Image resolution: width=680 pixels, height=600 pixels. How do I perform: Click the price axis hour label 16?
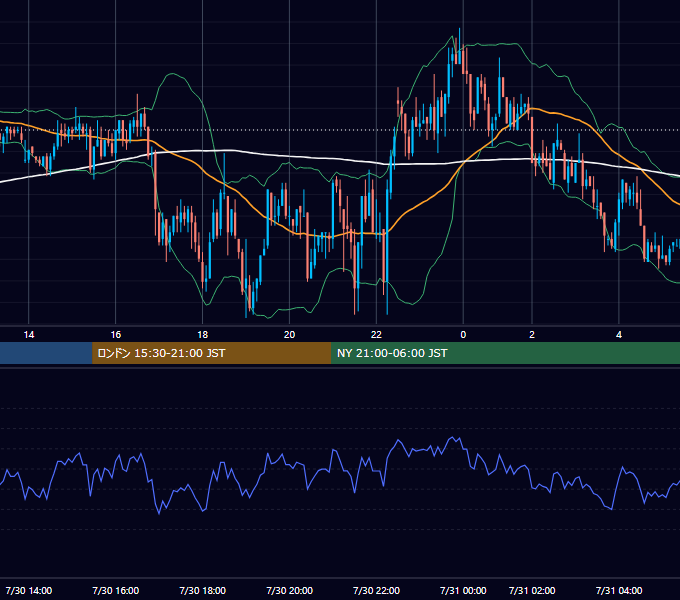(x=116, y=335)
